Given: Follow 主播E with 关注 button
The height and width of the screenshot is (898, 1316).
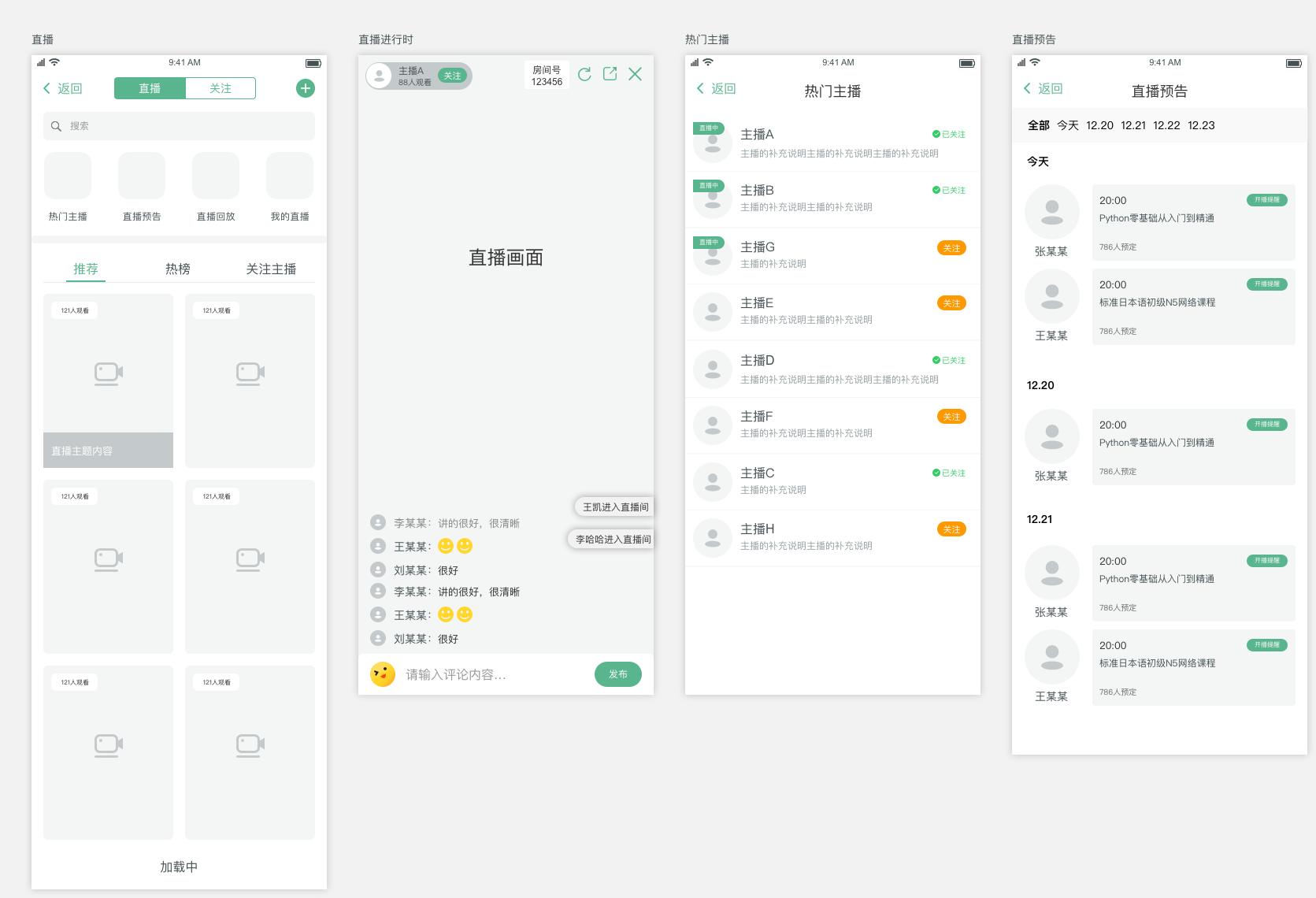Looking at the screenshot, I should tap(951, 303).
